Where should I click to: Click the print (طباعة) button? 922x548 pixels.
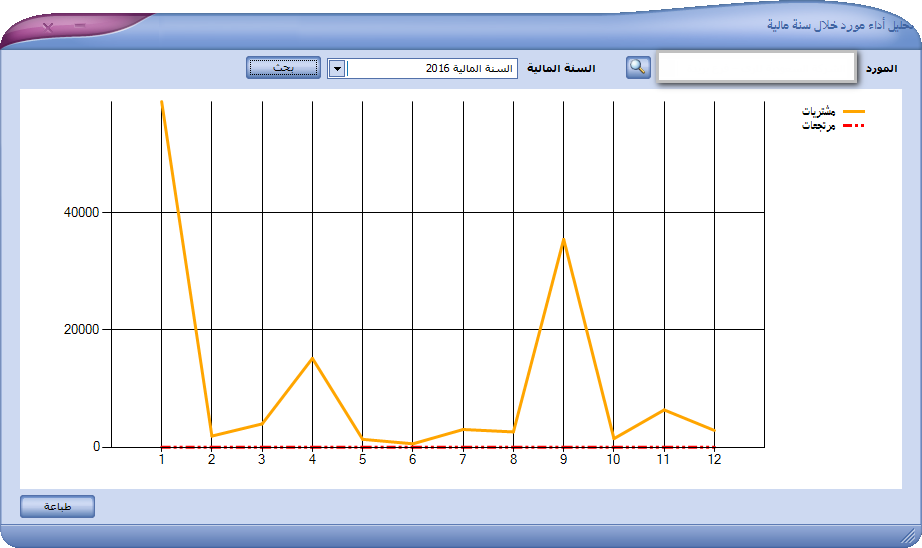(x=58, y=506)
